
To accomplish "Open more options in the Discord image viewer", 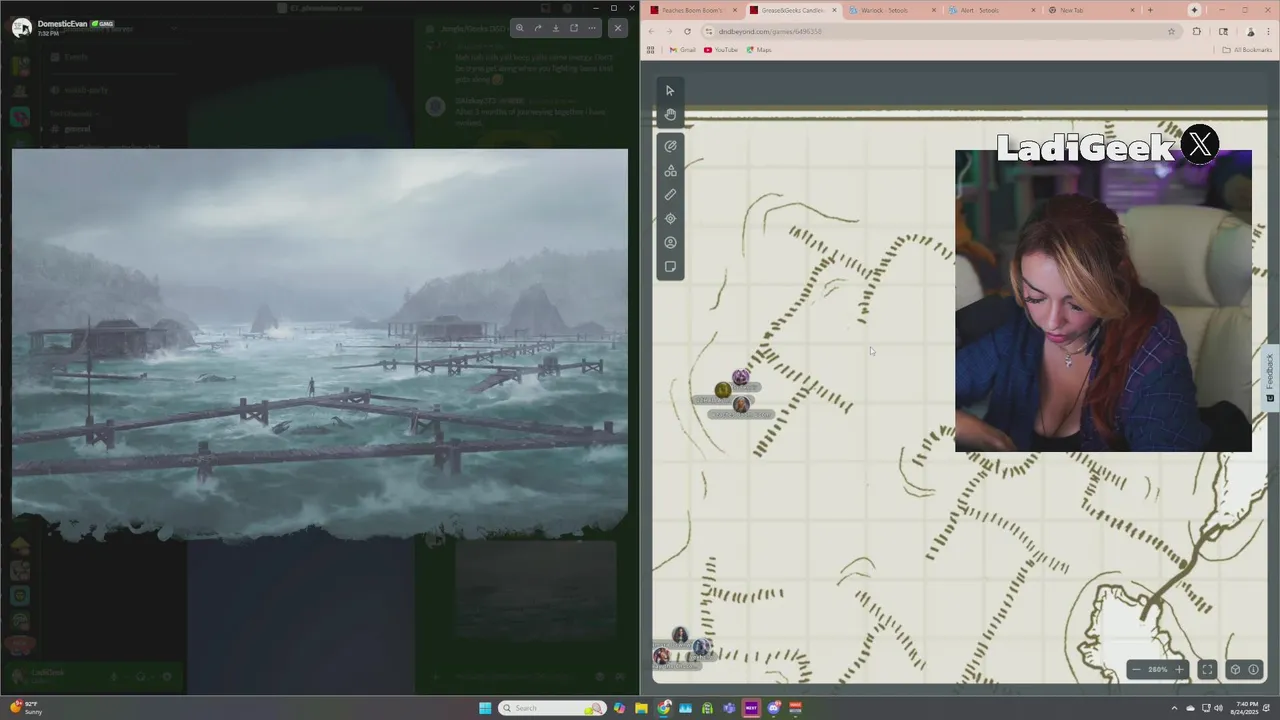I will tap(592, 28).
